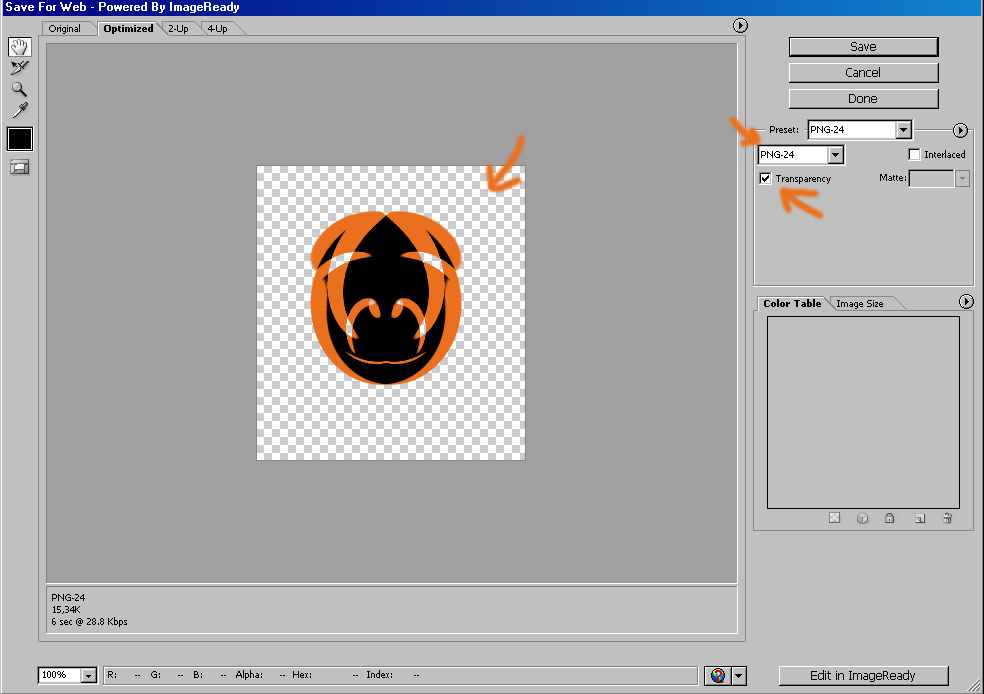Lock selected colors with padlock icon
The height and width of the screenshot is (694, 984).
coord(889,518)
